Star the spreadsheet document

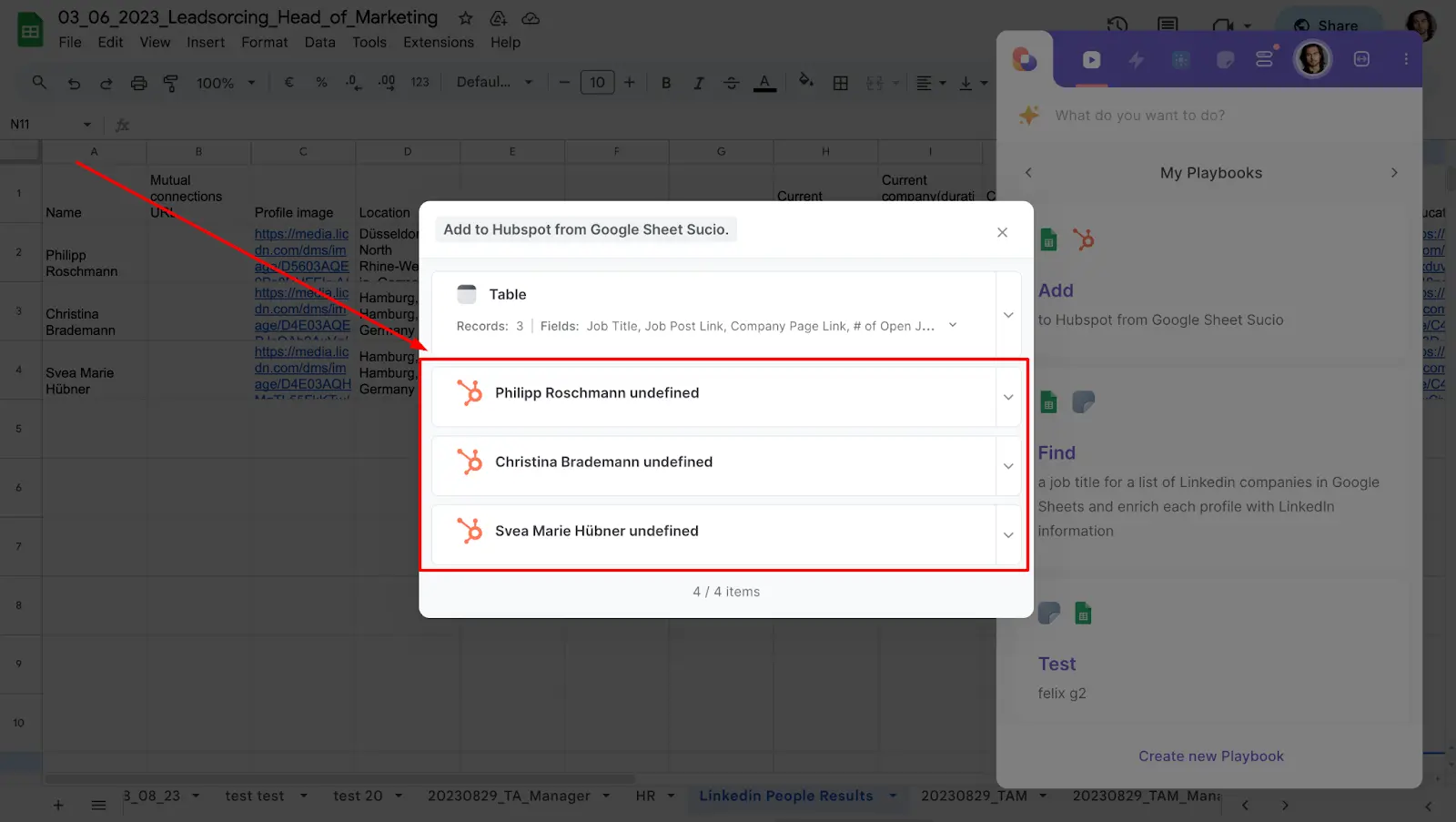pos(465,18)
